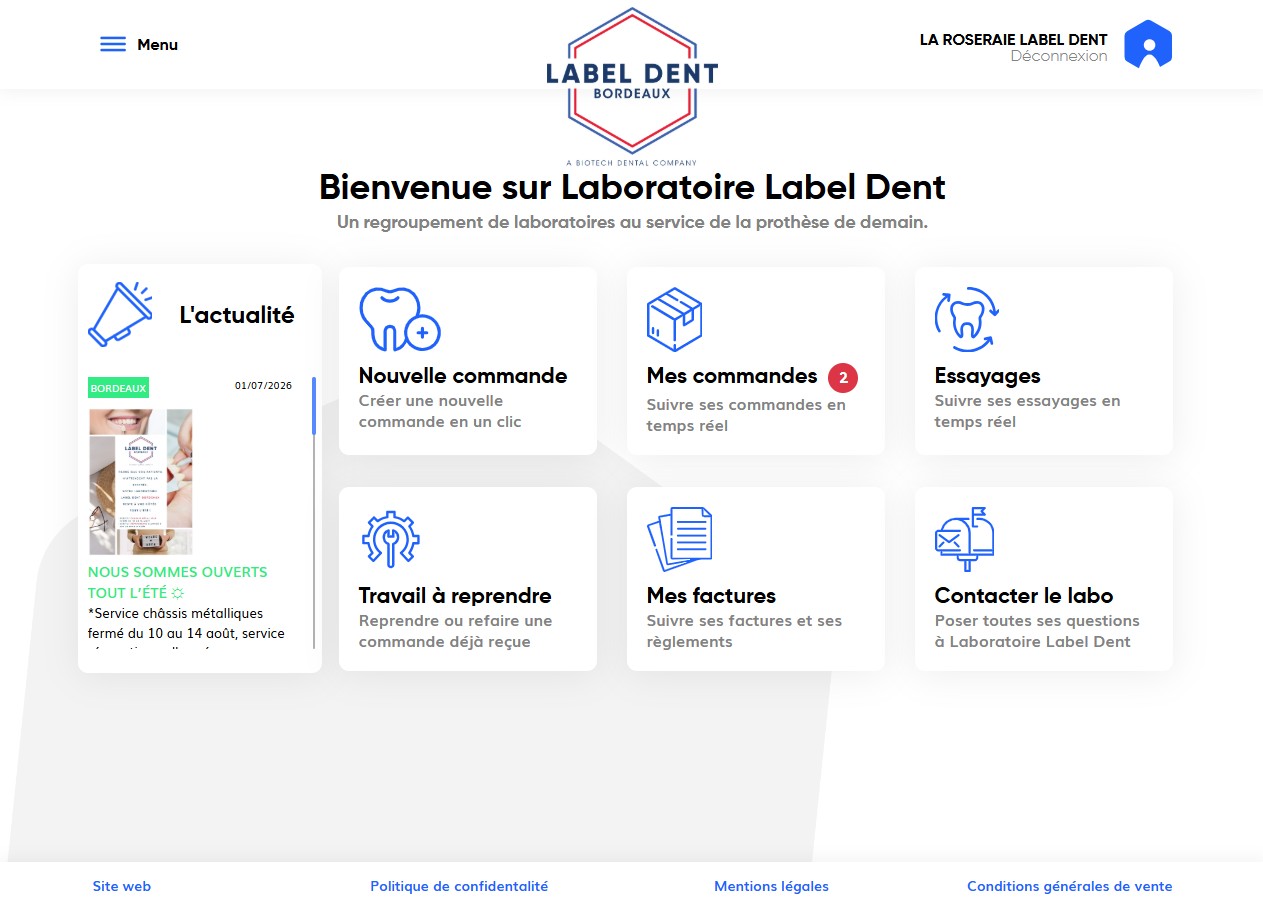Screen dimensions: 1263x905
Task: Click the documents Mes factures icon
Action: 680,540
